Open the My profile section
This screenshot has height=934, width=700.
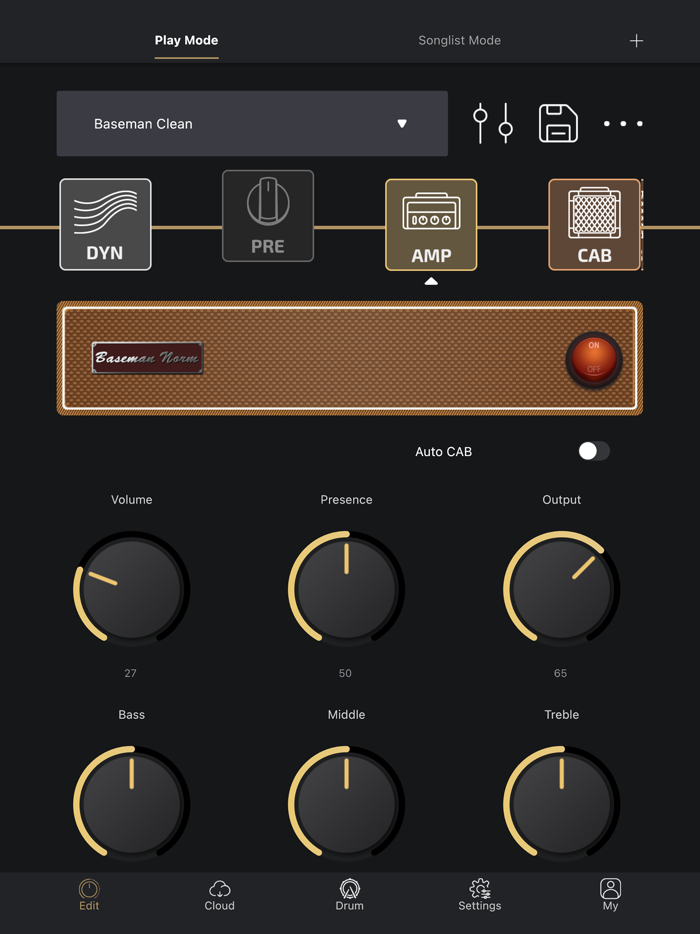click(610, 895)
